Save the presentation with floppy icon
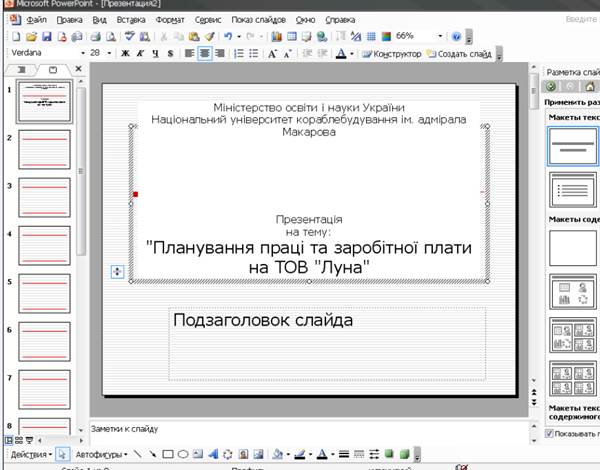 pyautogui.click(x=47, y=36)
